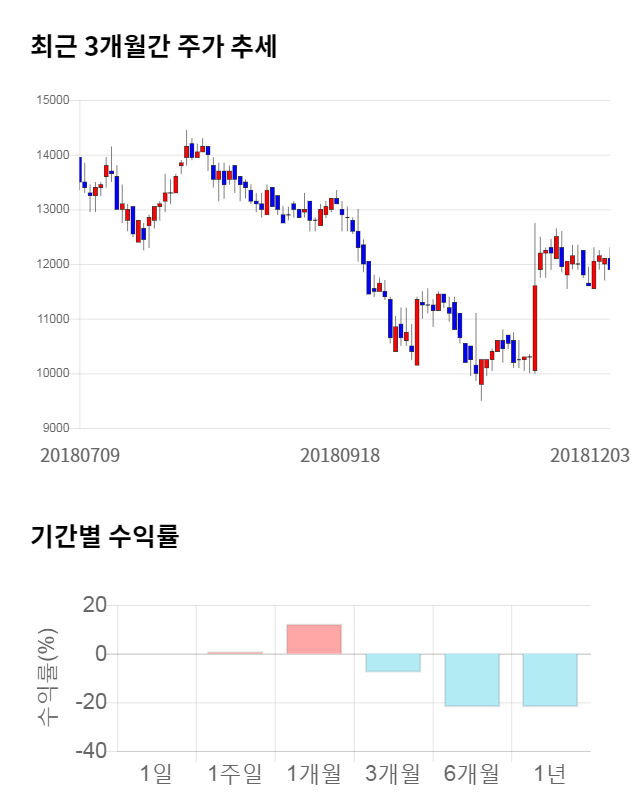
Task: Select the blue 3개월 return bar
Action: coord(393,662)
